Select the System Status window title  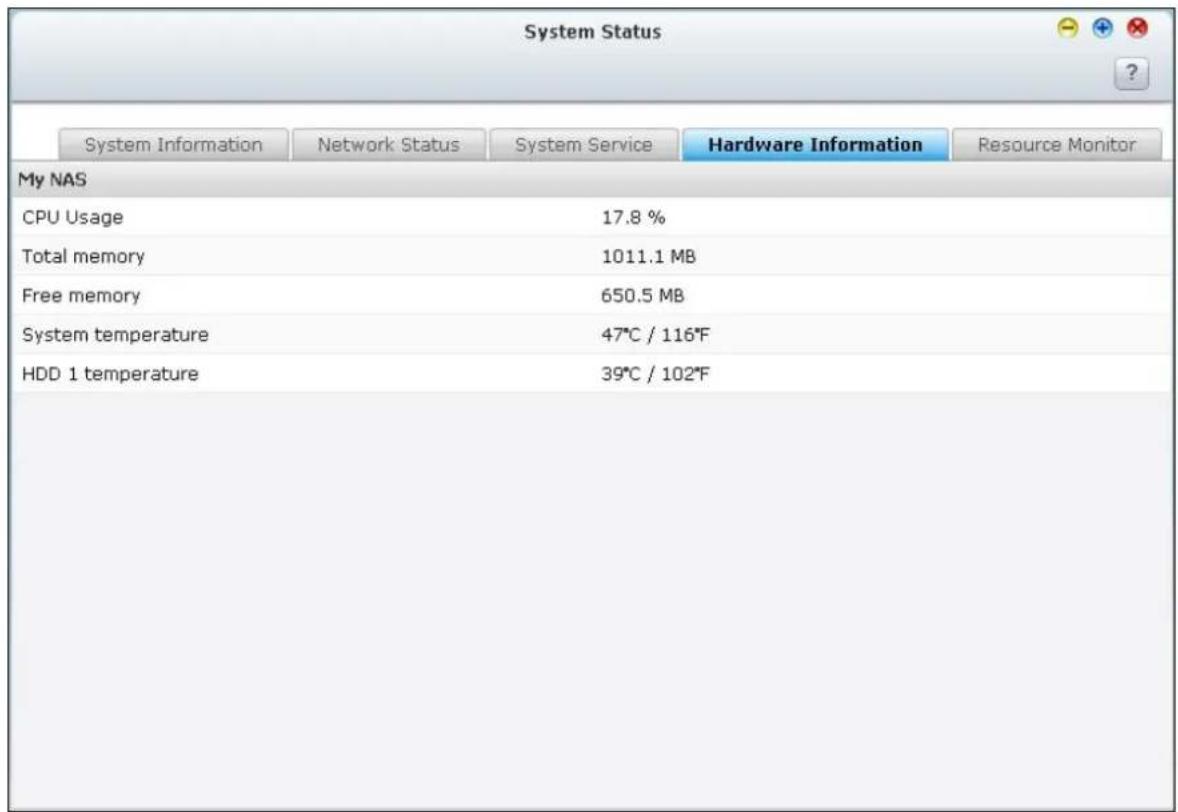[x=593, y=32]
